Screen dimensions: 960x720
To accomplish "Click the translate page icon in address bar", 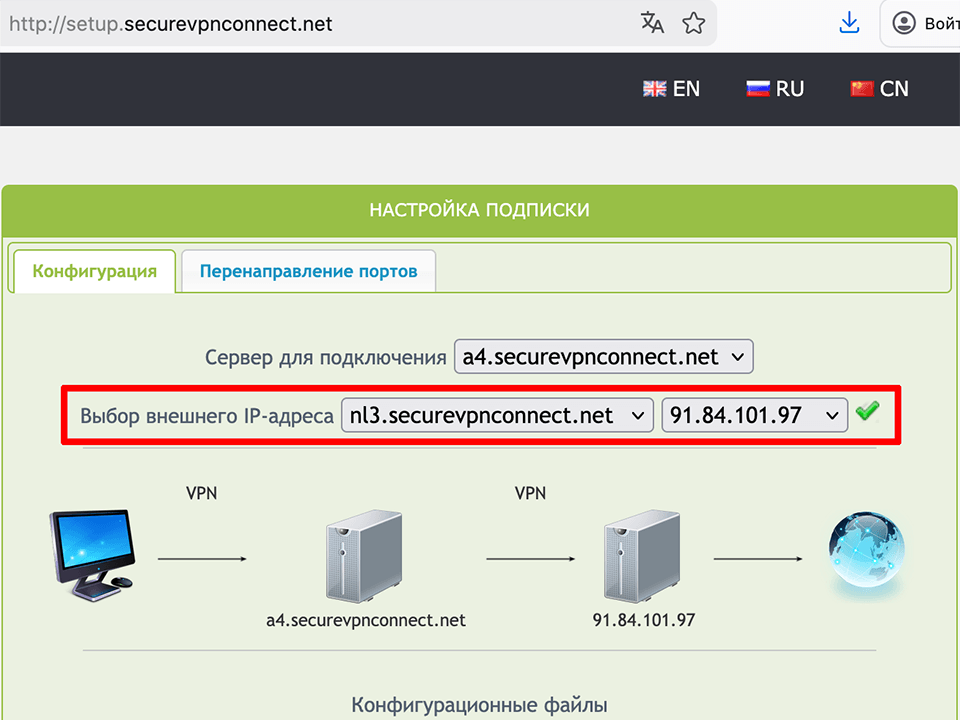I will coord(652,22).
